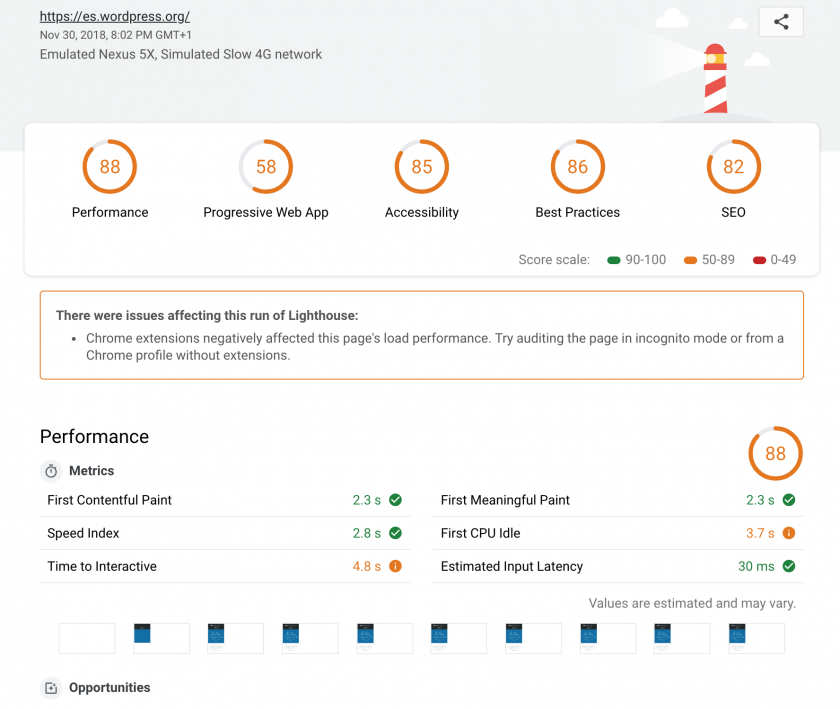Screen dimensions: 840x709
Task: Click the red 0-49 score scale swatch
Action: point(762,260)
